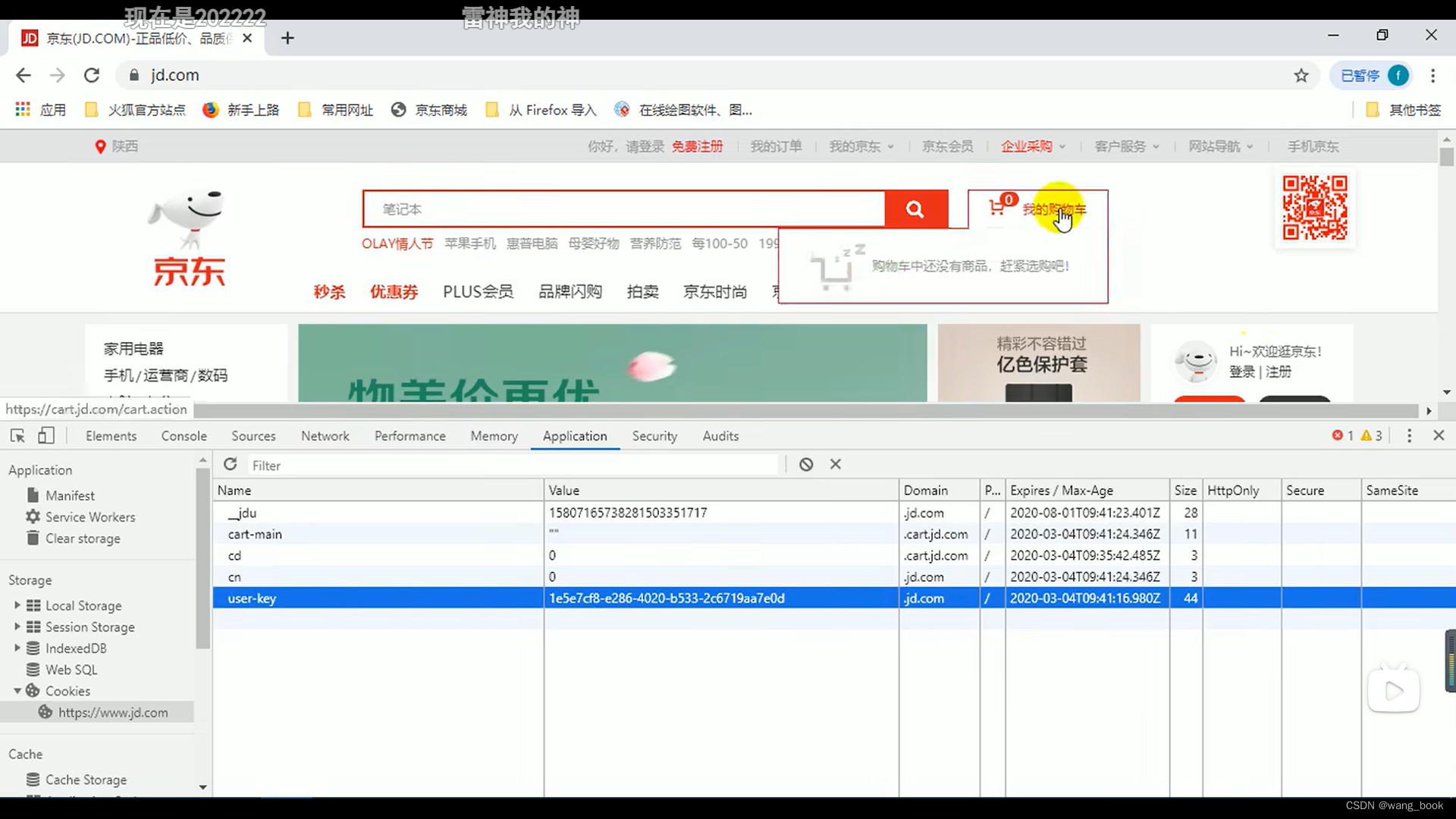Open 企业采购 dropdown menu
This screenshot has height=819, width=1456.
[x=1033, y=146]
